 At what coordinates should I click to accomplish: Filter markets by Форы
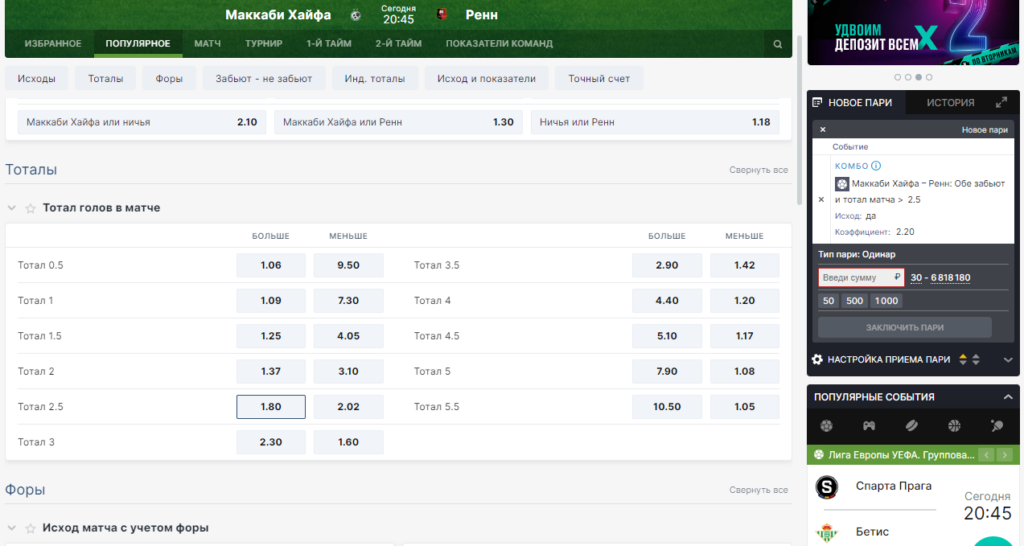169,78
